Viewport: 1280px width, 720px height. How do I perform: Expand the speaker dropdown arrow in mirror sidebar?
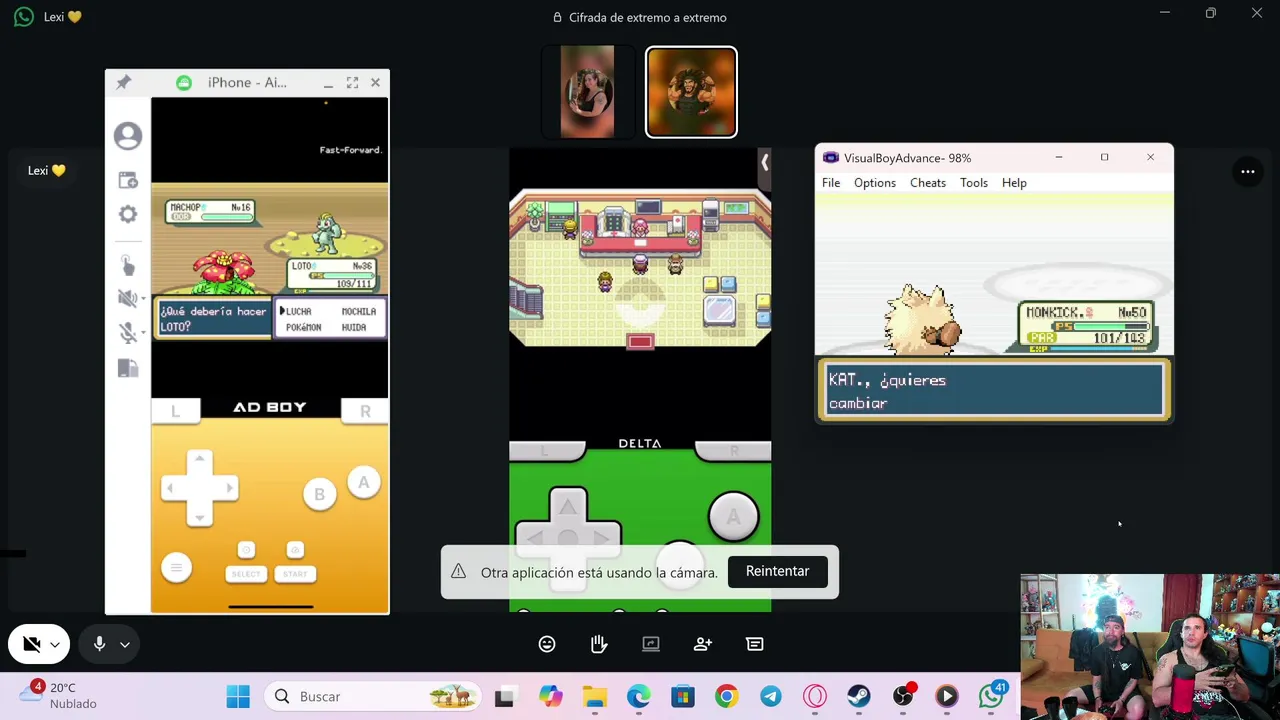143,299
